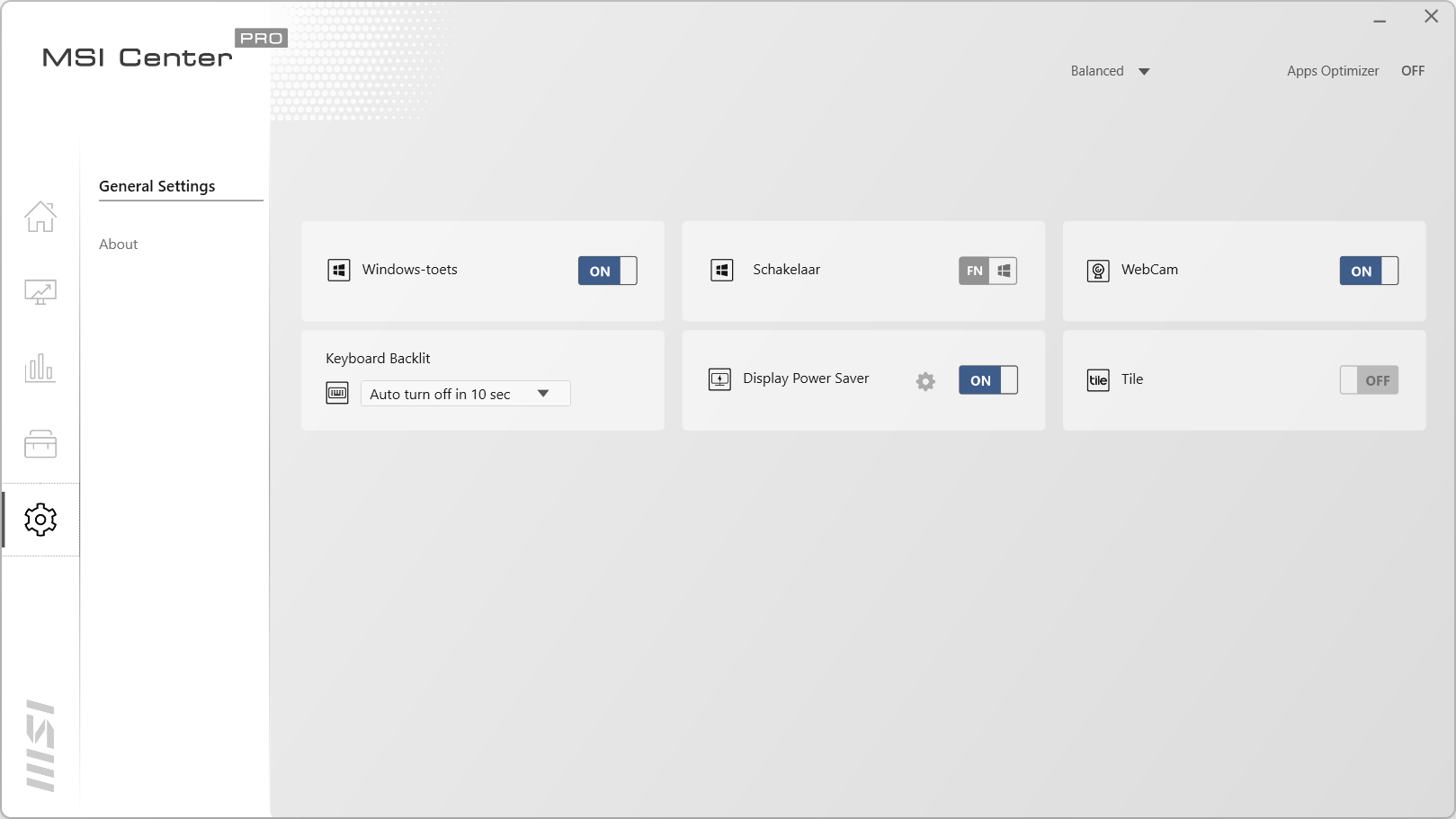Turn off the Windows-toets toggle
The width and height of the screenshot is (1456, 819).
coord(607,271)
